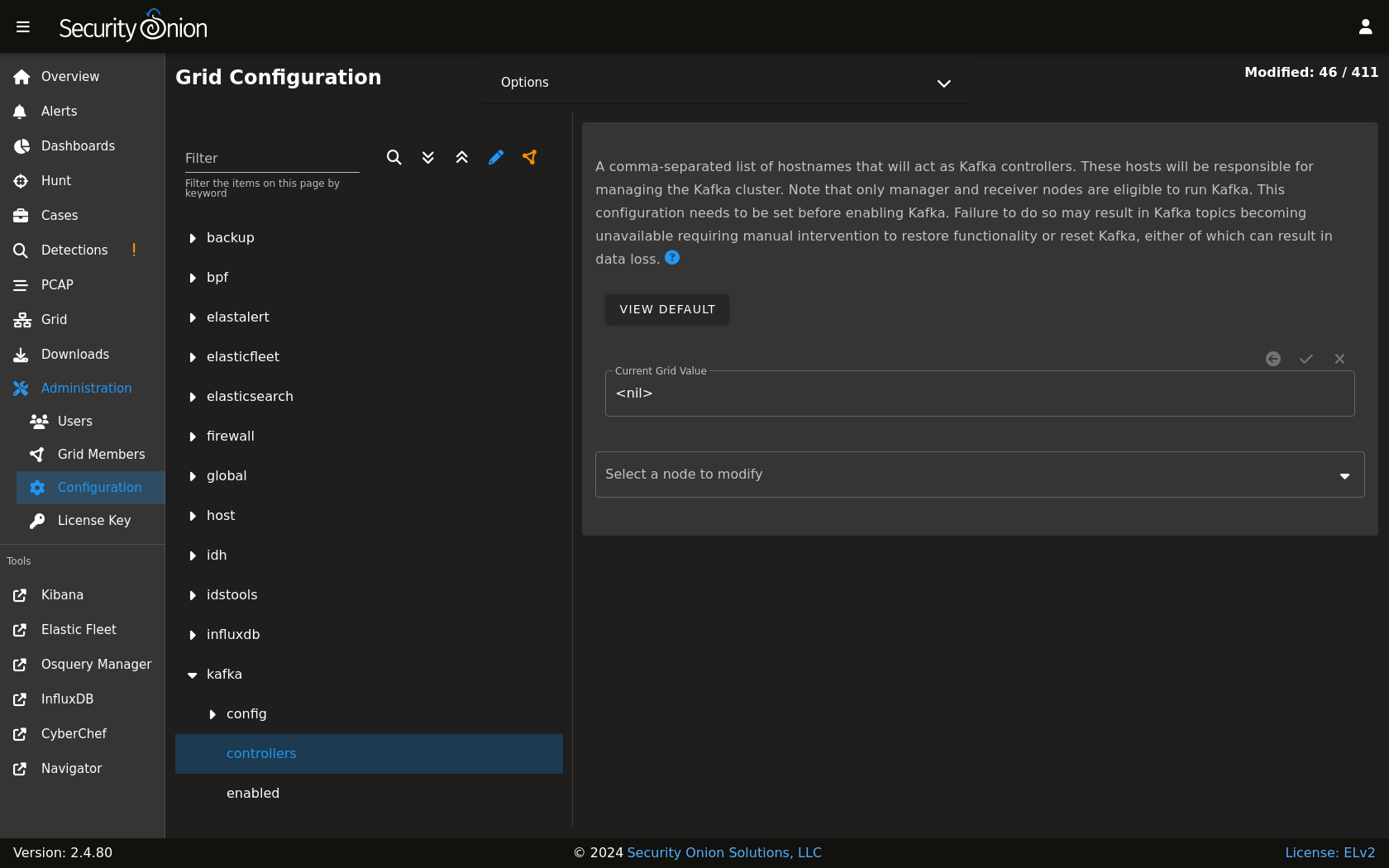The width and height of the screenshot is (1389, 868).
Task: Collapse all settings with double-up chevron
Action: [x=462, y=157]
